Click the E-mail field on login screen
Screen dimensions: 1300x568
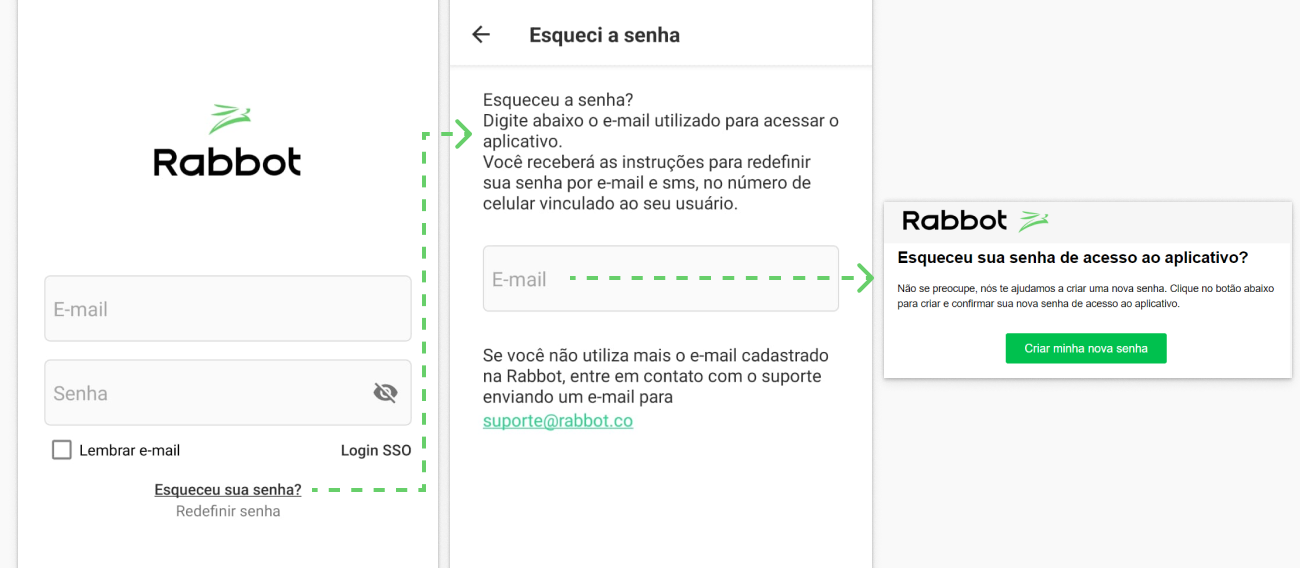pos(228,309)
